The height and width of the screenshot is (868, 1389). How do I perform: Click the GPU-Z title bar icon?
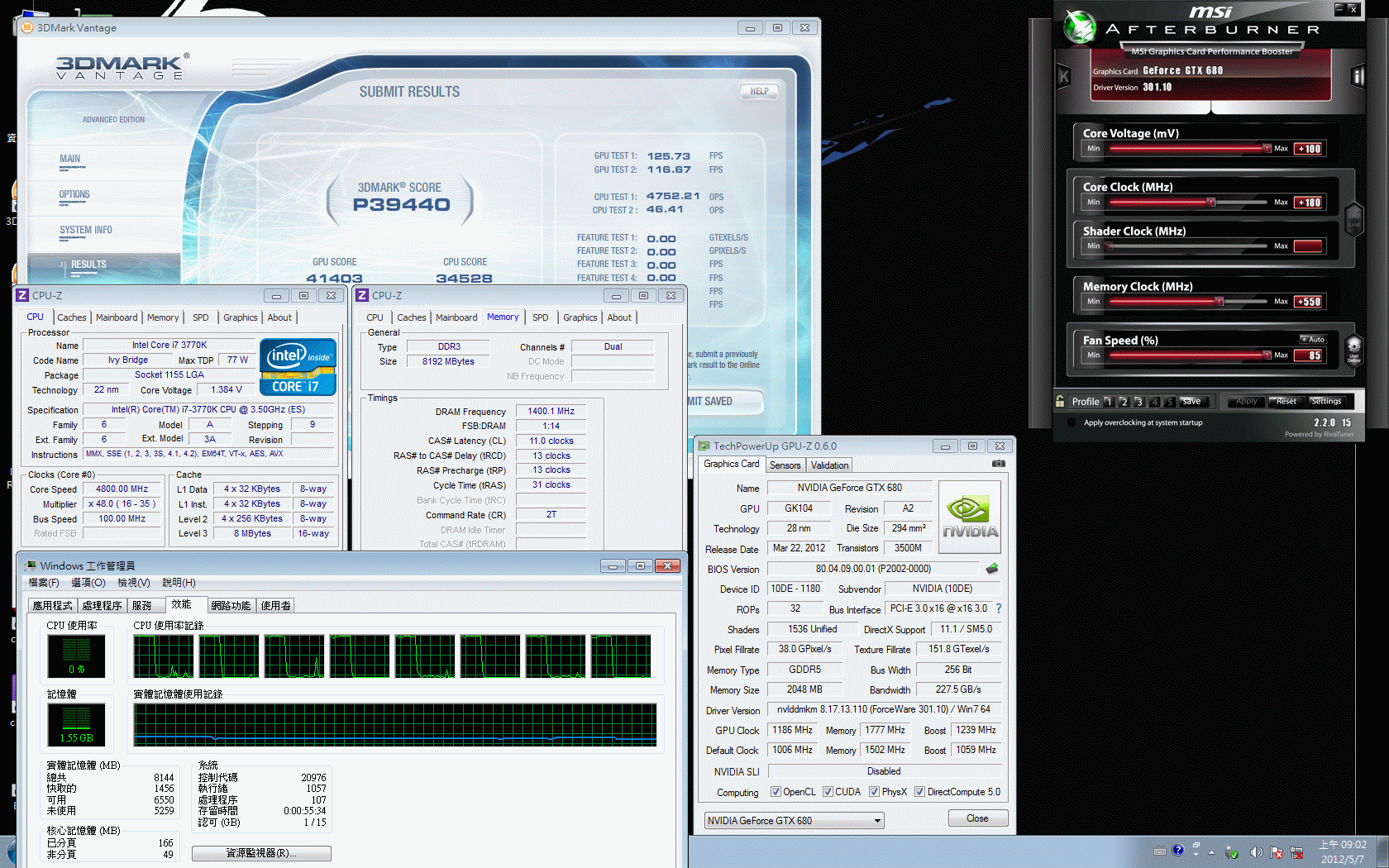click(704, 446)
